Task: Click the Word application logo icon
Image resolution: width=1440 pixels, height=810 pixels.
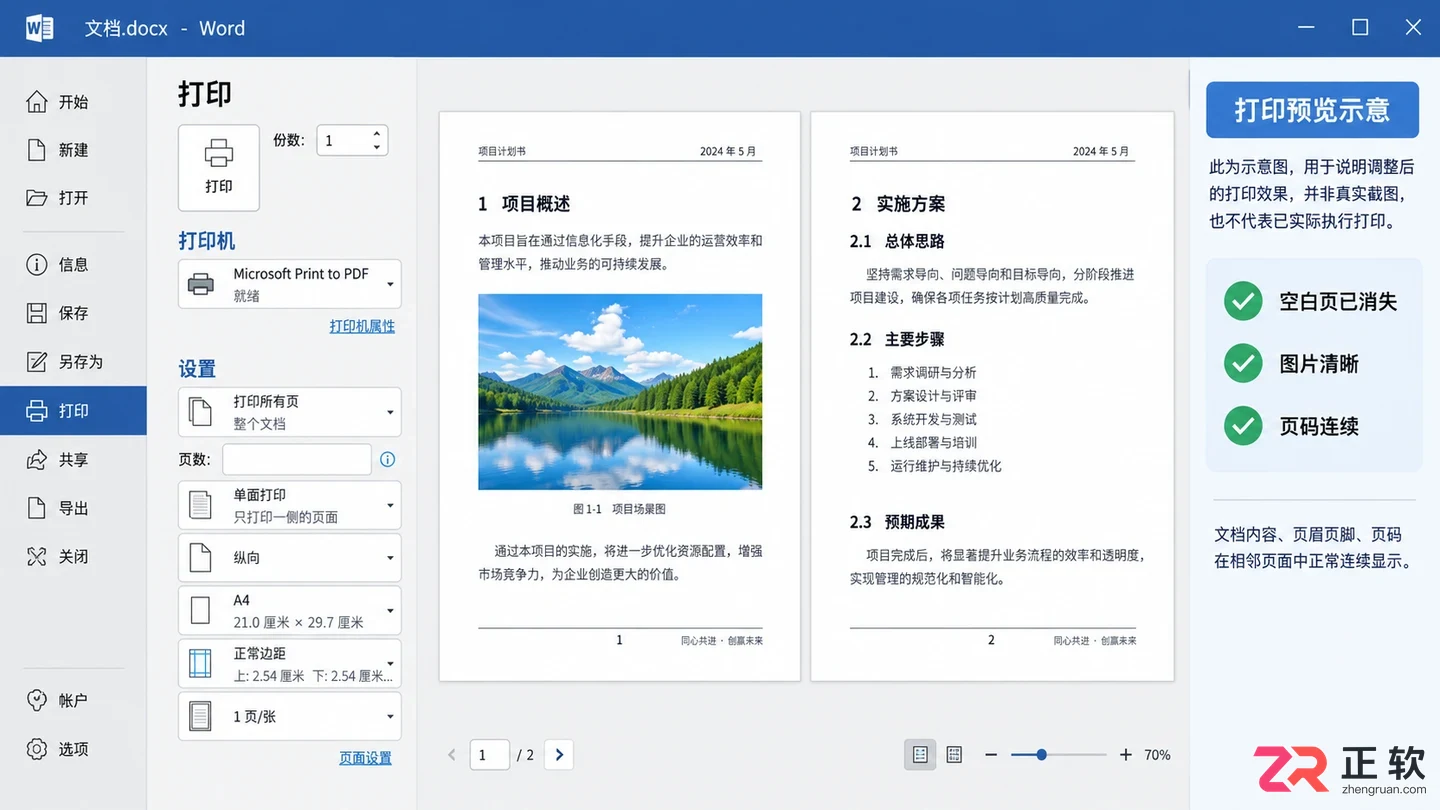Action: pyautogui.click(x=39, y=28)
